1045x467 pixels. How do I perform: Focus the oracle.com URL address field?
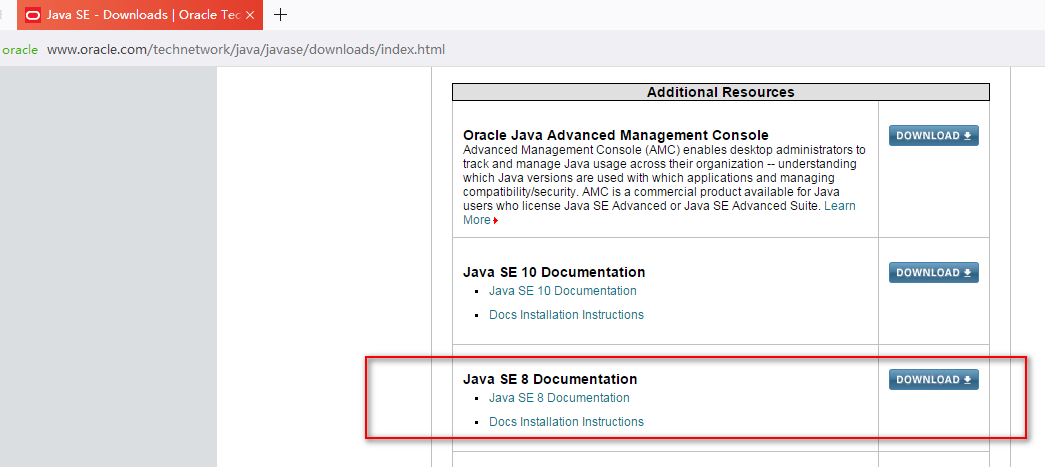[x=246, y=50]
